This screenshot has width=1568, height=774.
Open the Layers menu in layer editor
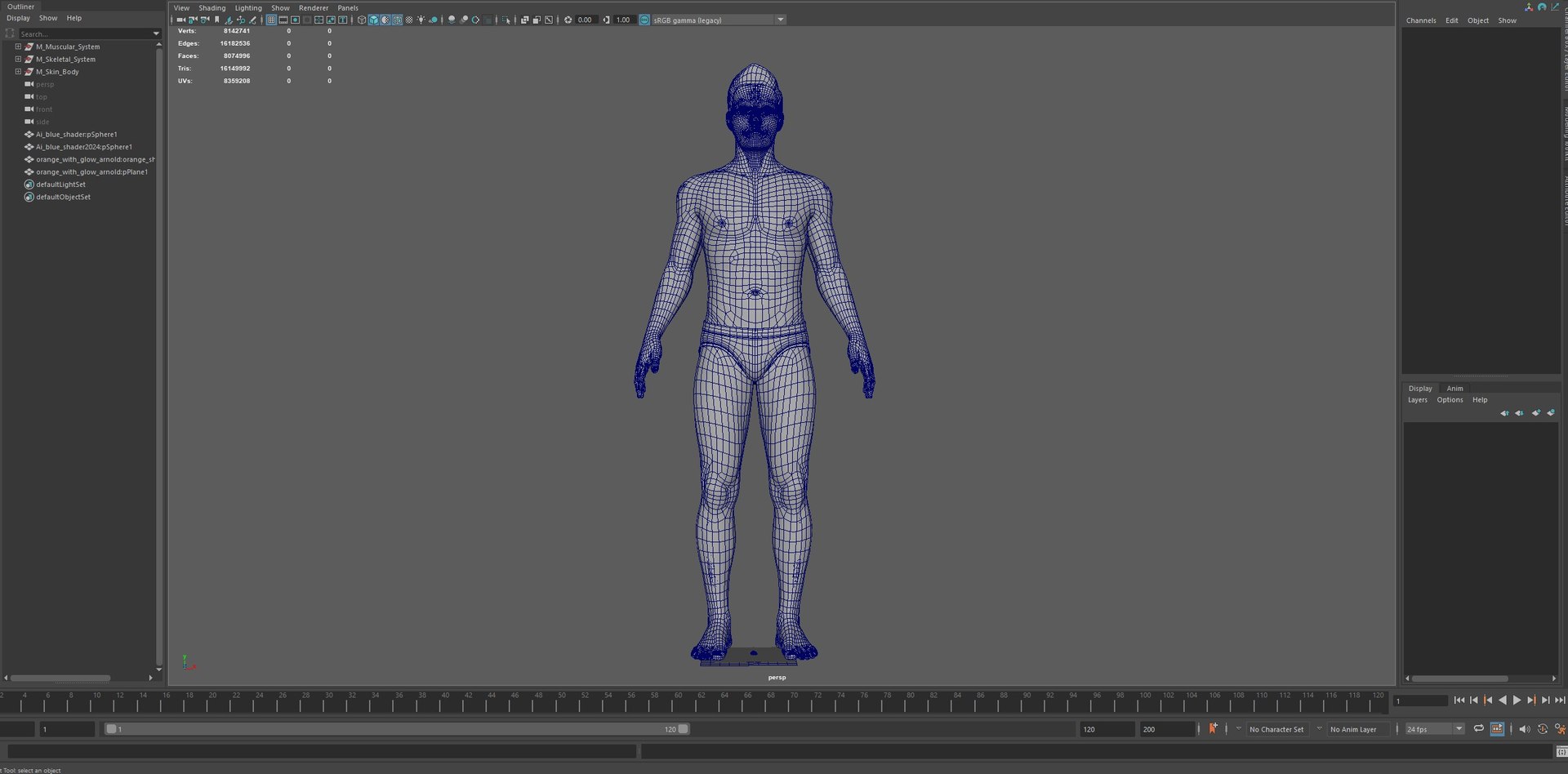coord(1418,400)
